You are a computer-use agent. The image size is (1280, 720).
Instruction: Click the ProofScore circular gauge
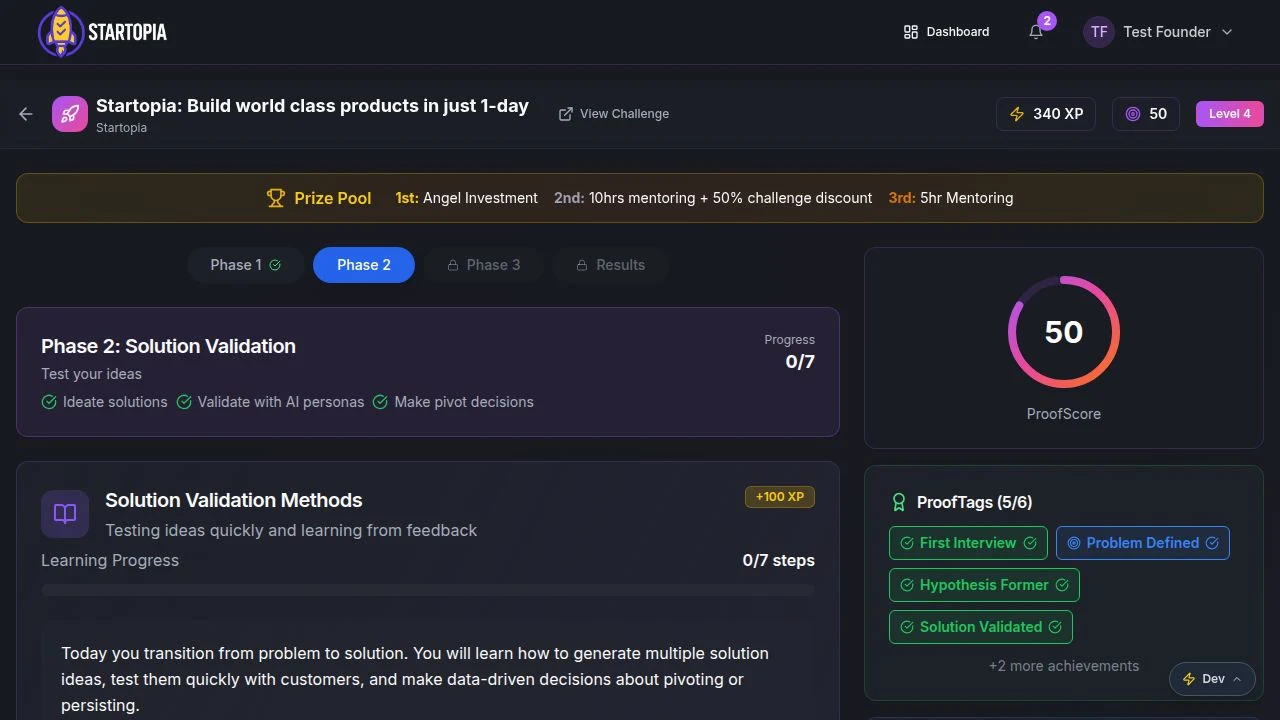pos(1064,332)
